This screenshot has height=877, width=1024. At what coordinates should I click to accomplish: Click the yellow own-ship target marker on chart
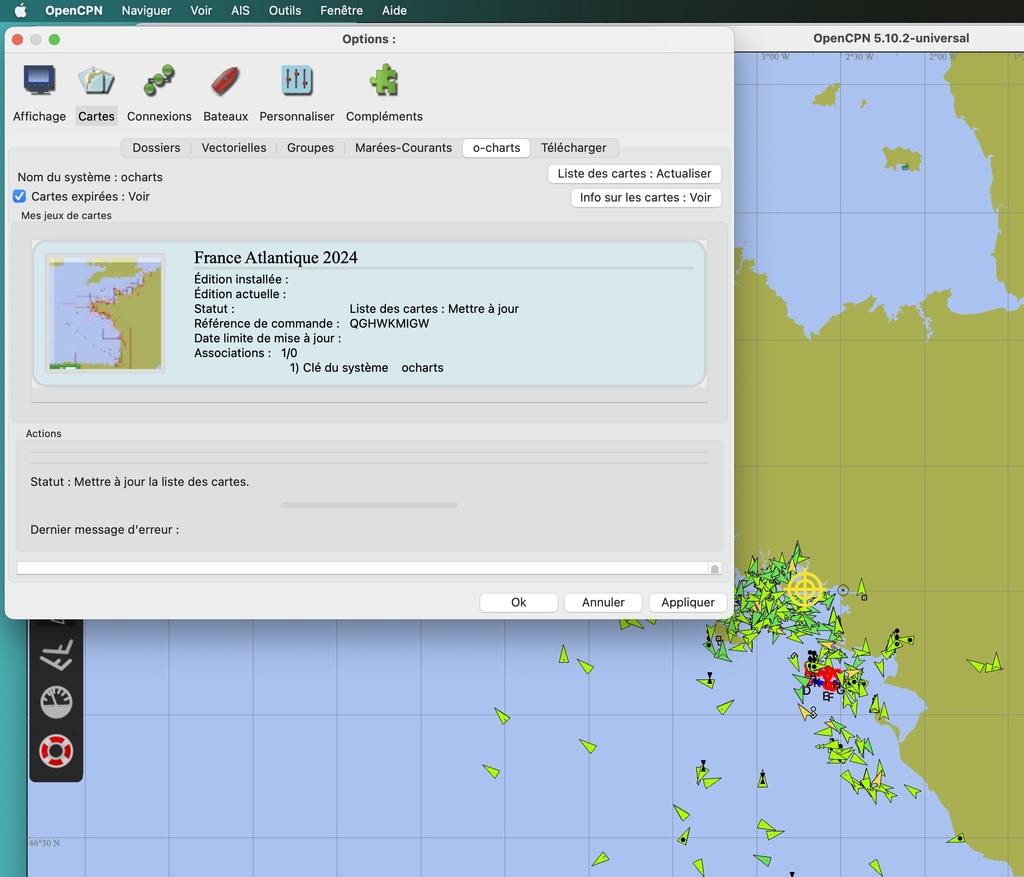(x=805, y=590)
